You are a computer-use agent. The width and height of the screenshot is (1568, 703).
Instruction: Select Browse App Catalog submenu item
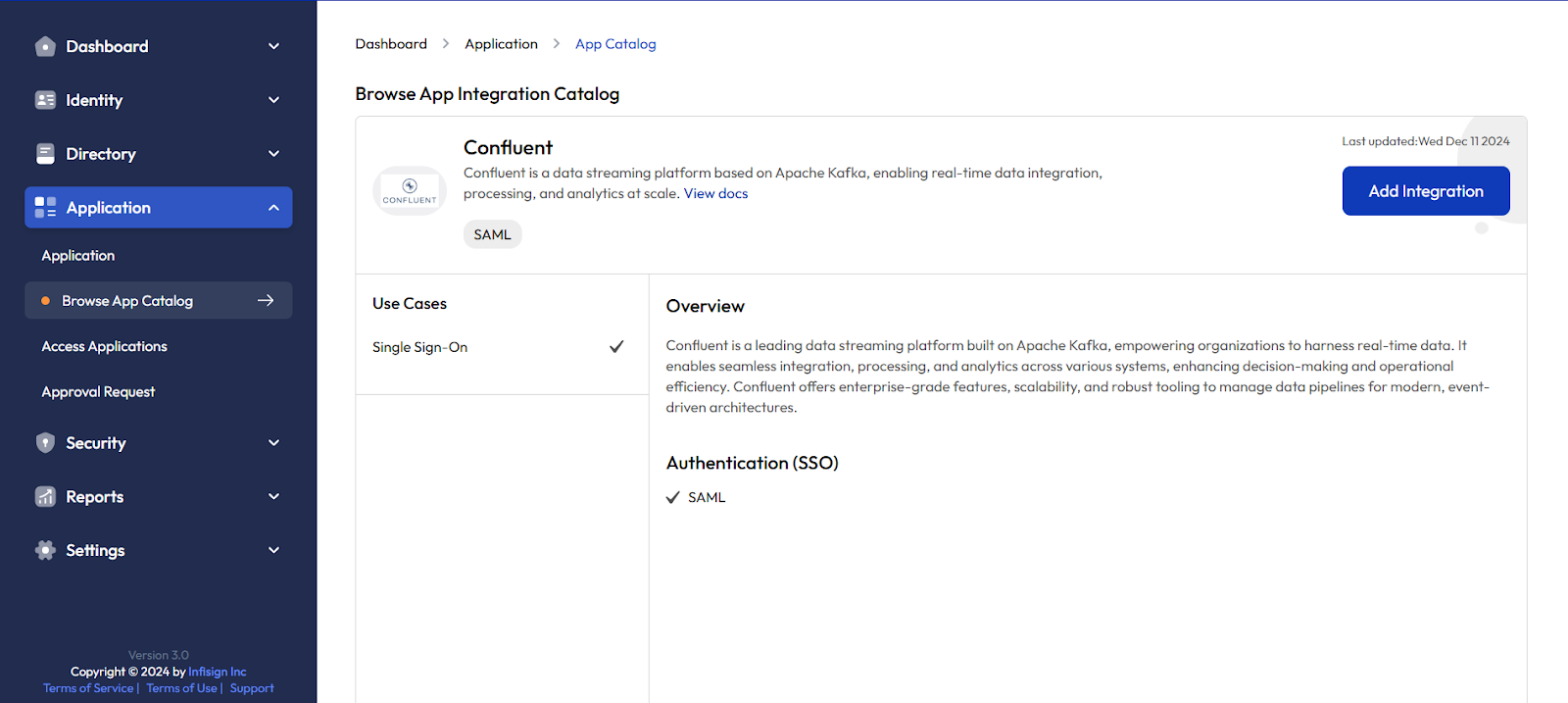[159, 300]
